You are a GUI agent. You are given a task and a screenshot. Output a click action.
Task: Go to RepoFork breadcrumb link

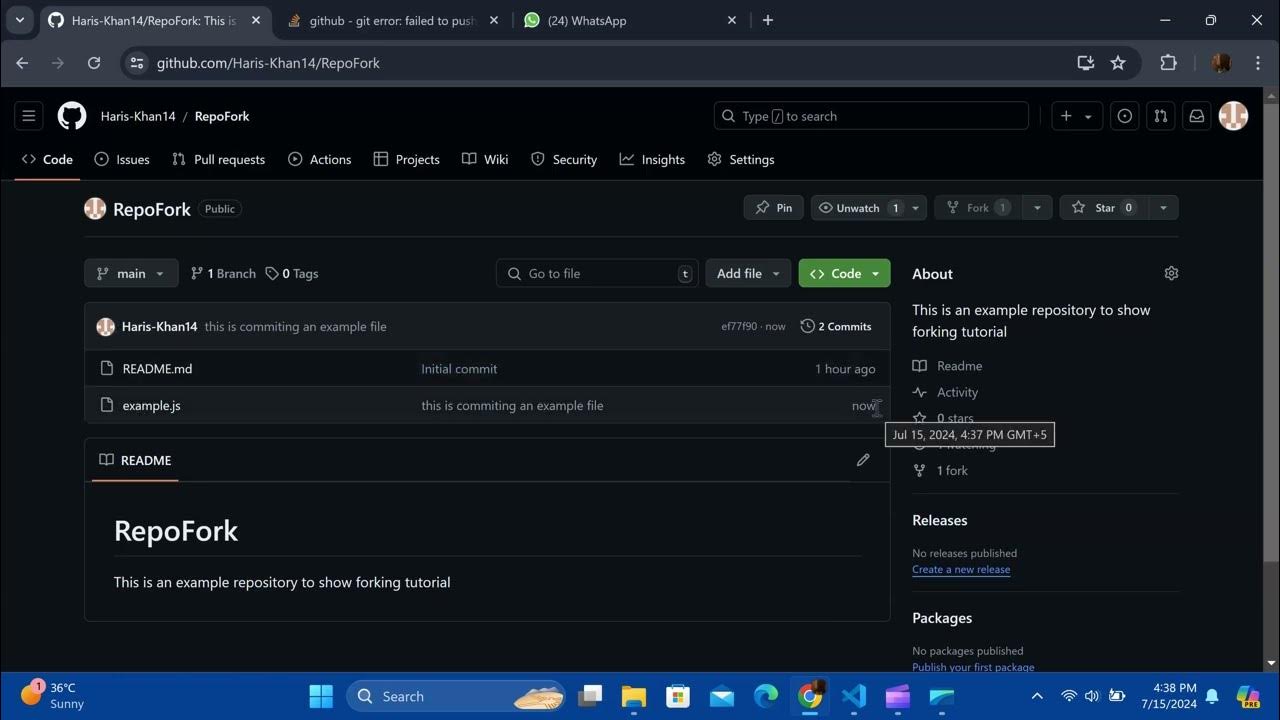(x=222, y=116)
